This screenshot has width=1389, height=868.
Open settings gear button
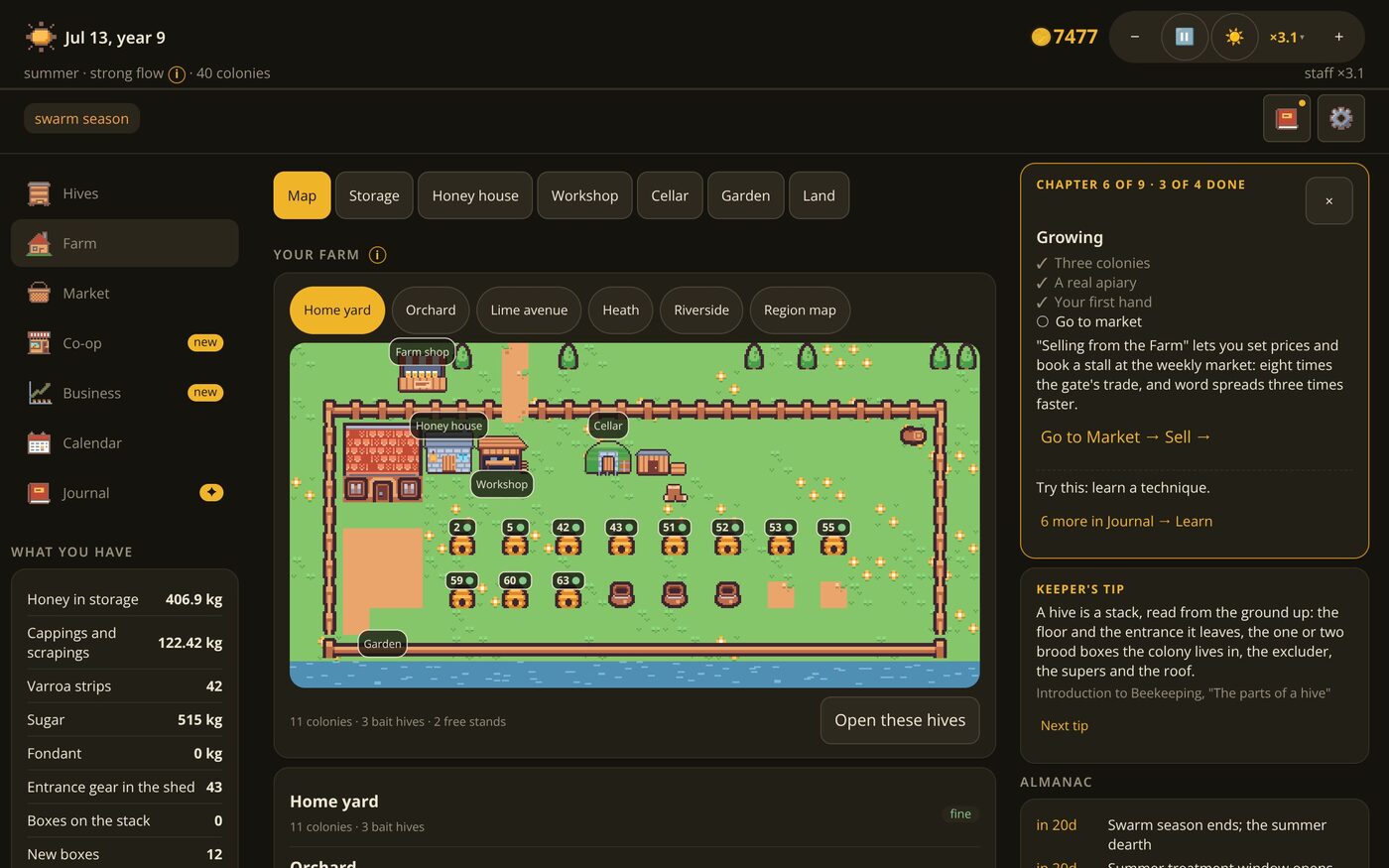1340,119
